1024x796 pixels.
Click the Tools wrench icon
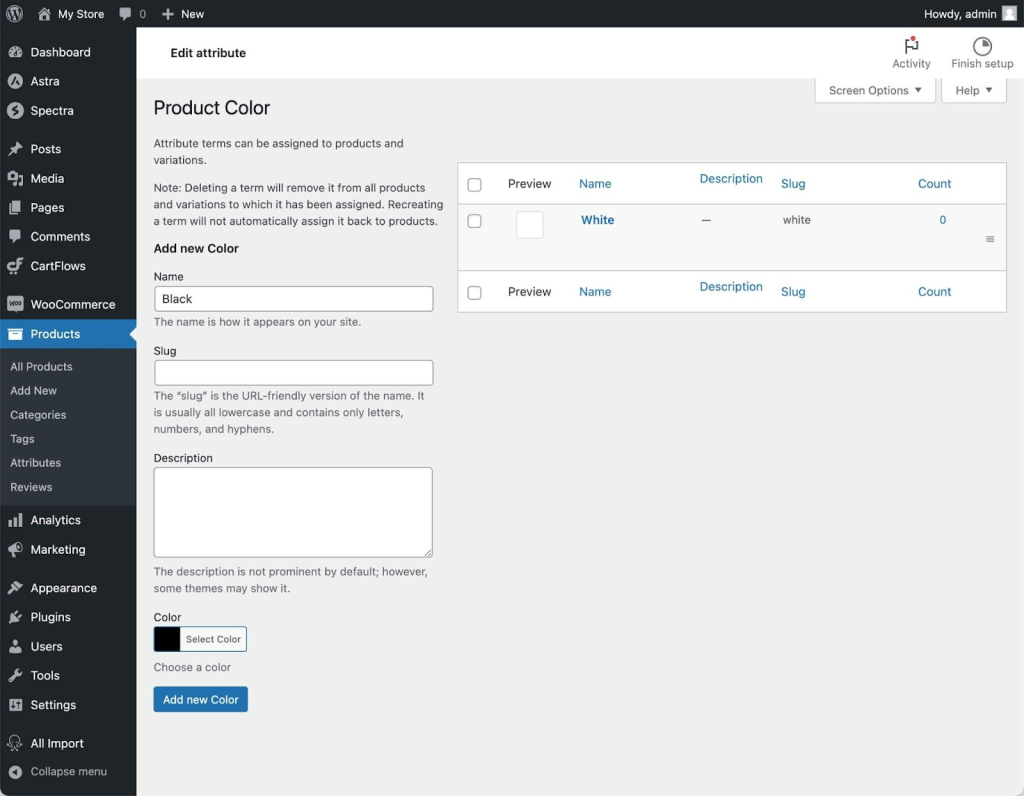tap(15, 676)
